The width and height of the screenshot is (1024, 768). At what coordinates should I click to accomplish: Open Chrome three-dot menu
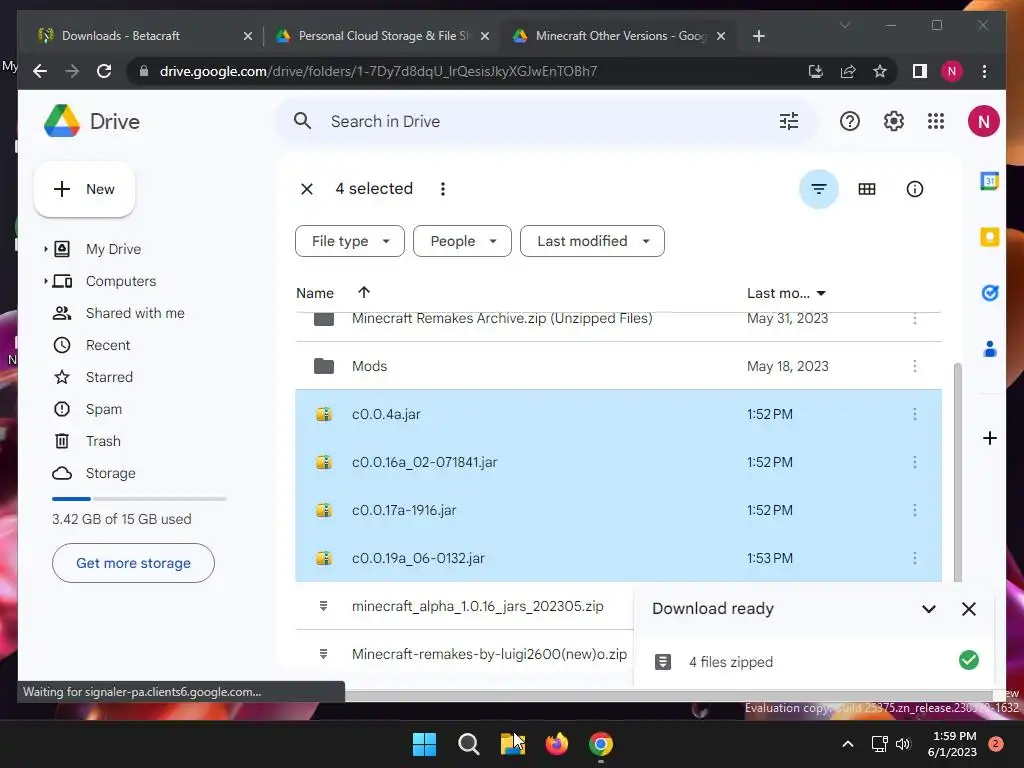(x=984, y=71)
